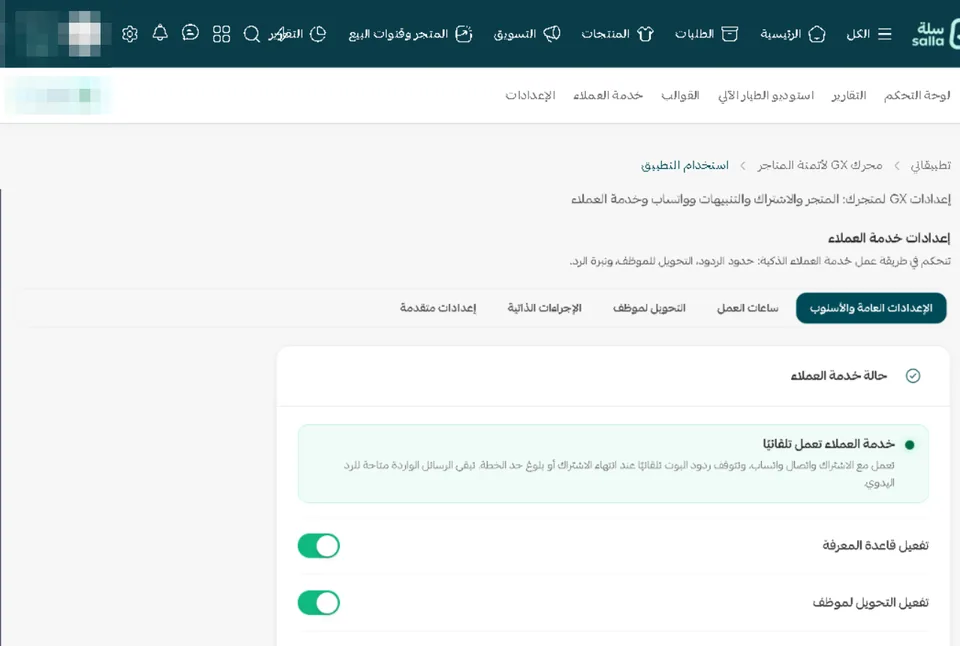Click the home الرئيسية icon
The width and height of the screenshot is (960, 646).
tap(817, 34)
